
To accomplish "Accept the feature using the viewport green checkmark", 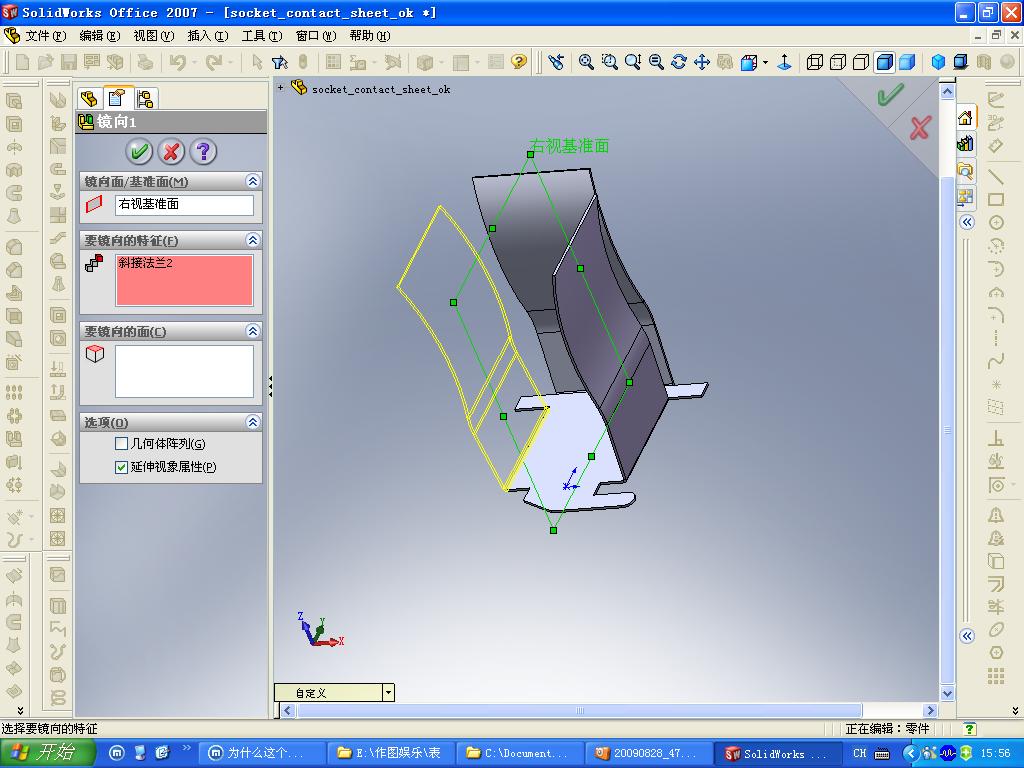I will (x=890, y=94).
